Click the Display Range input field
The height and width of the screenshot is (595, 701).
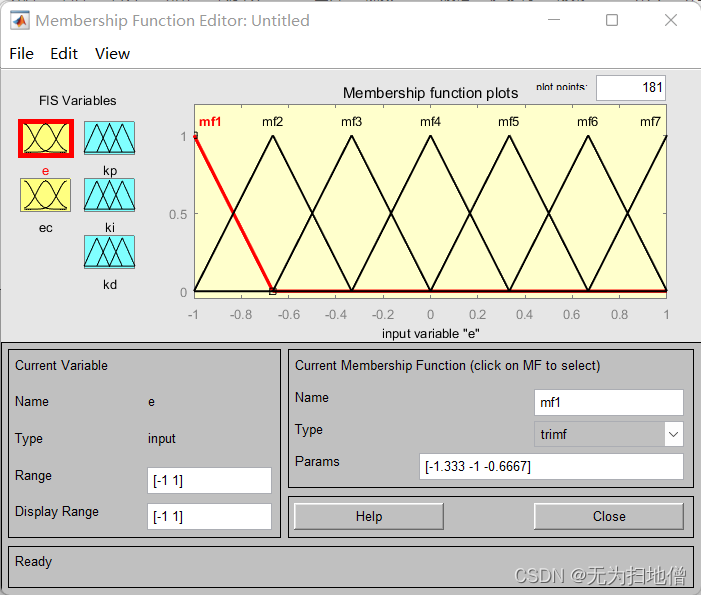click(209, 516)
